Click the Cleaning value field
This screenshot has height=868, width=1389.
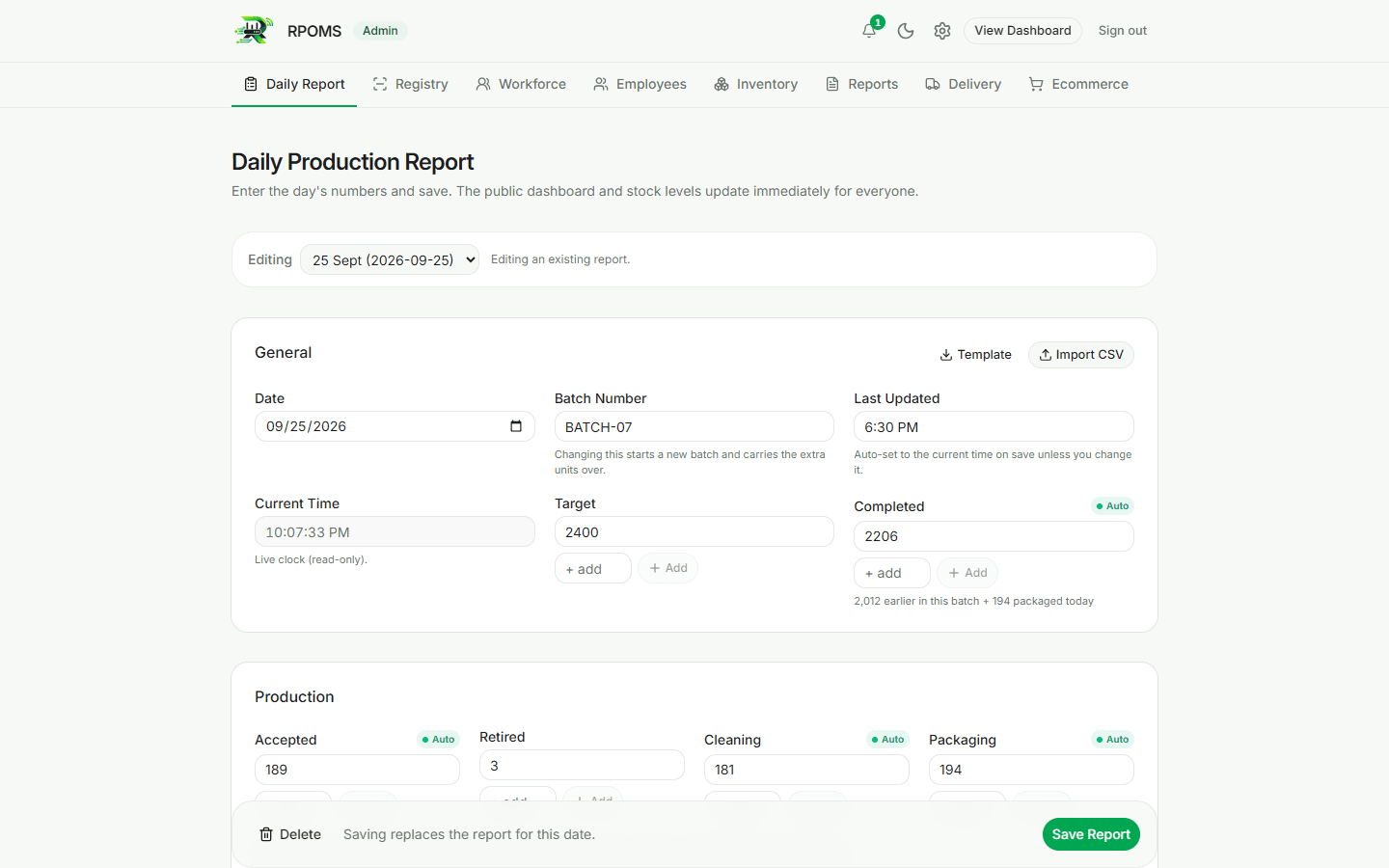tap(806, 770)
